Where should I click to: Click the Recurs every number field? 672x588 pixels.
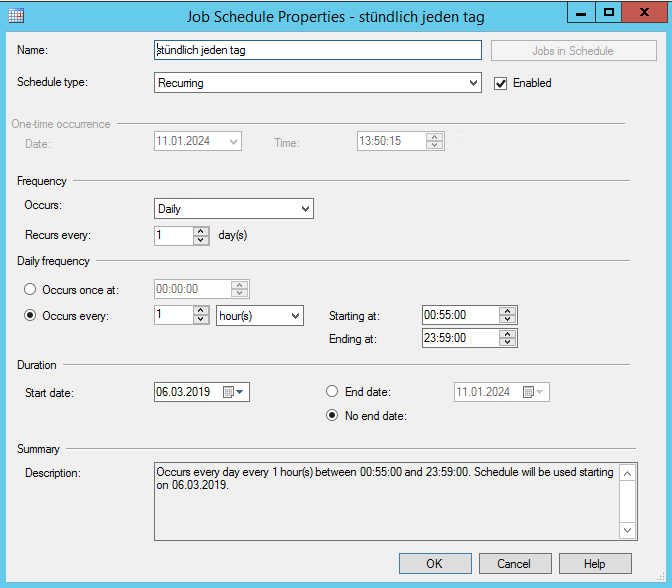[x=174, y=235]
